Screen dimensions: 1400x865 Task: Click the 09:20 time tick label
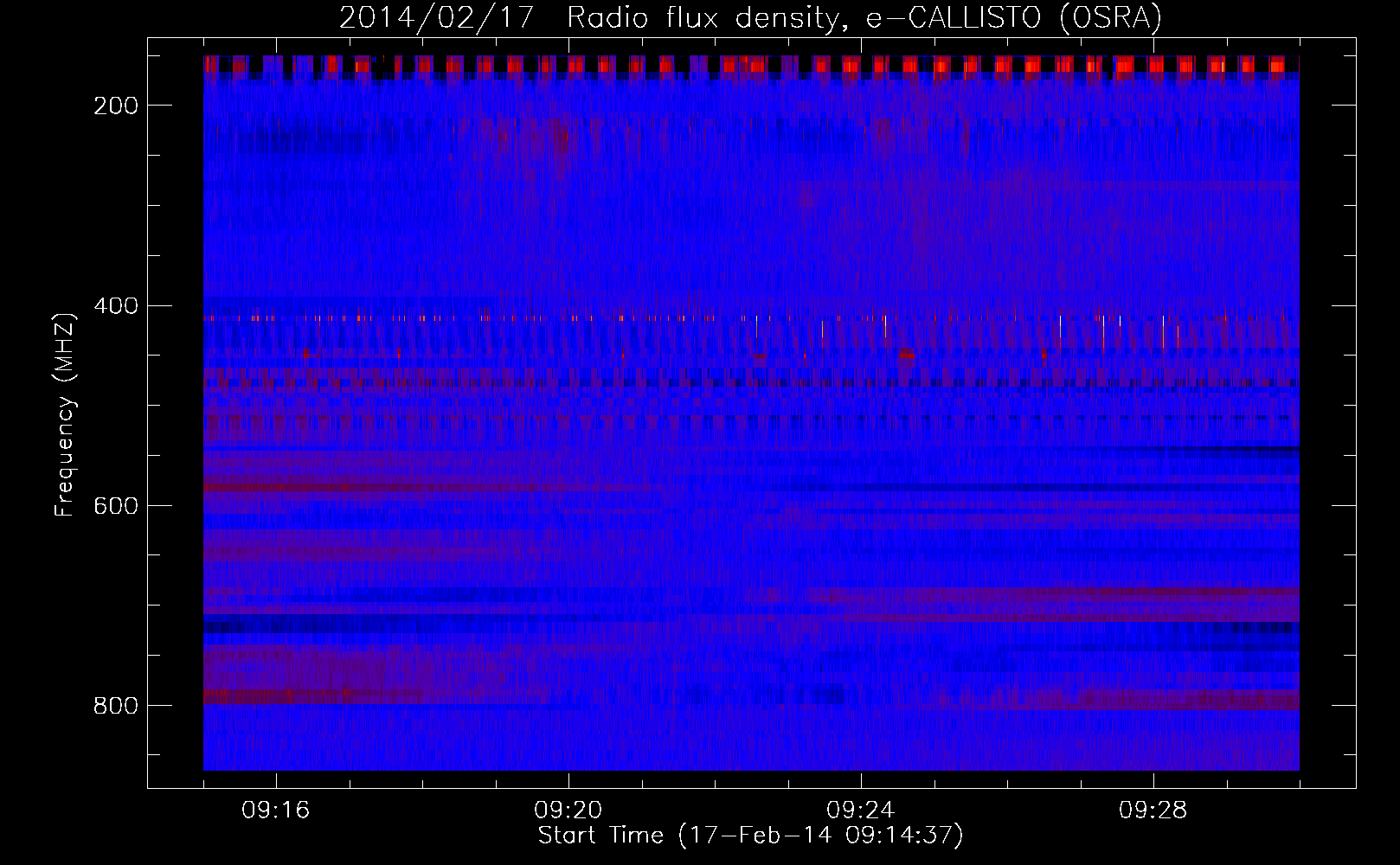click(568, 811)
